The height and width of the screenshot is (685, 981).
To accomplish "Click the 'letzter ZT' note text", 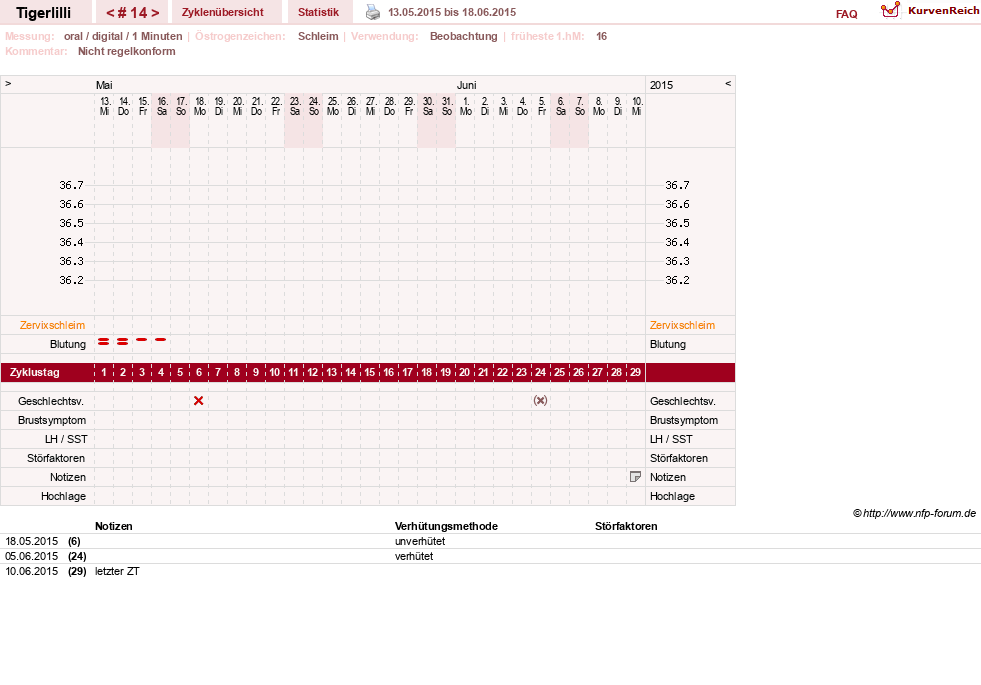I will tap(117, 571).
